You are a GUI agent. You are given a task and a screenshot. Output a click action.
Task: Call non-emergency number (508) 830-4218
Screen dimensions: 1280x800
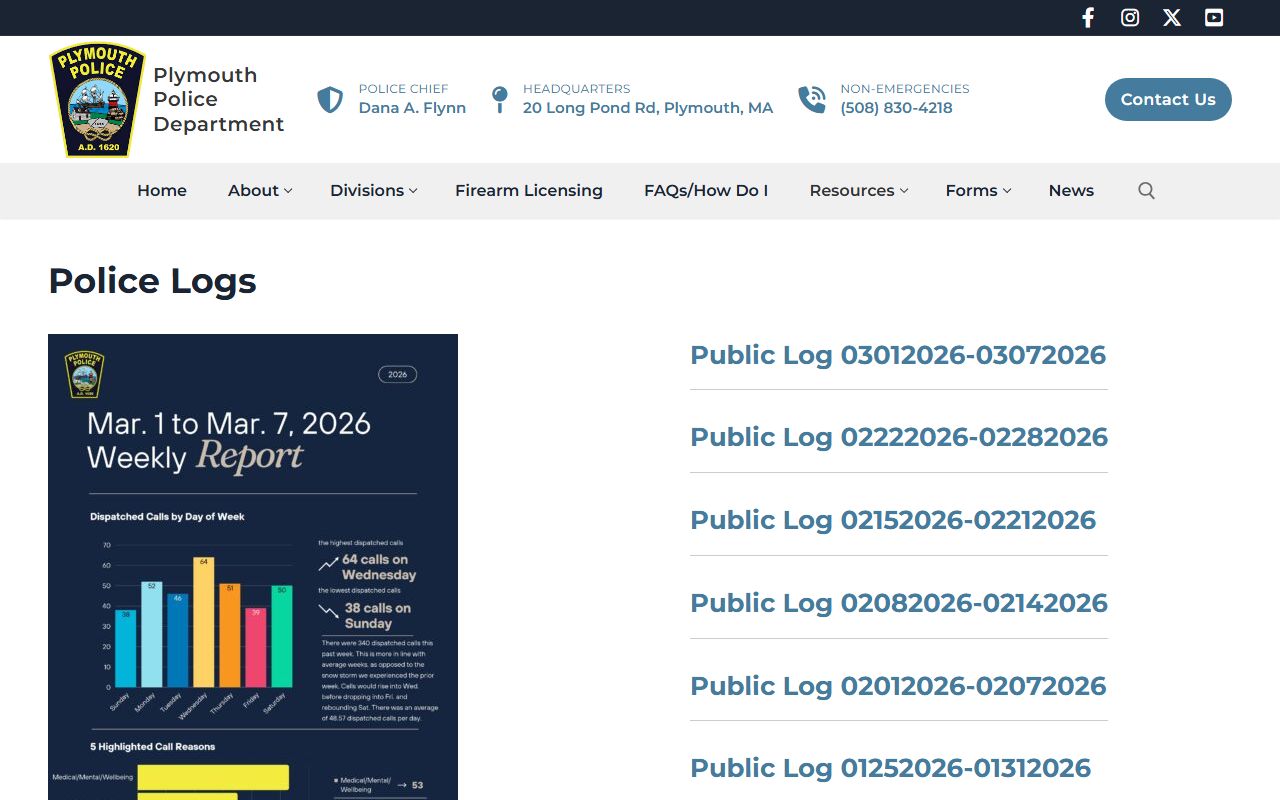(896, 108)
